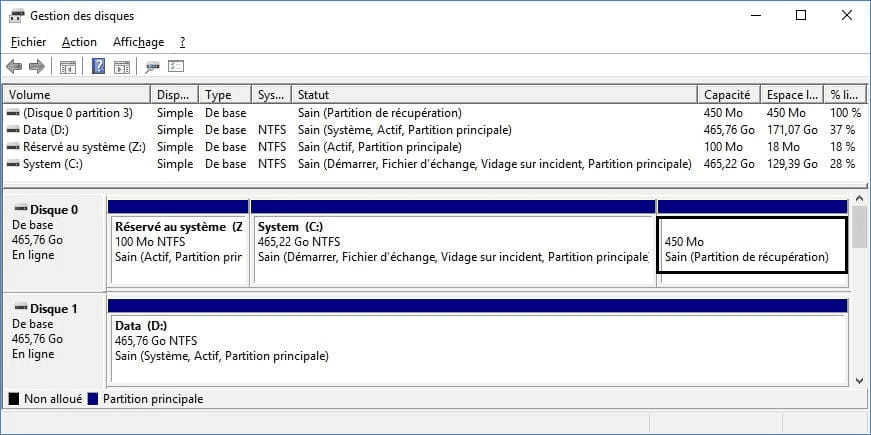The image size is (871, 435).
Task: Click the Non alloué black legend swatch
Action: [14, 399]
